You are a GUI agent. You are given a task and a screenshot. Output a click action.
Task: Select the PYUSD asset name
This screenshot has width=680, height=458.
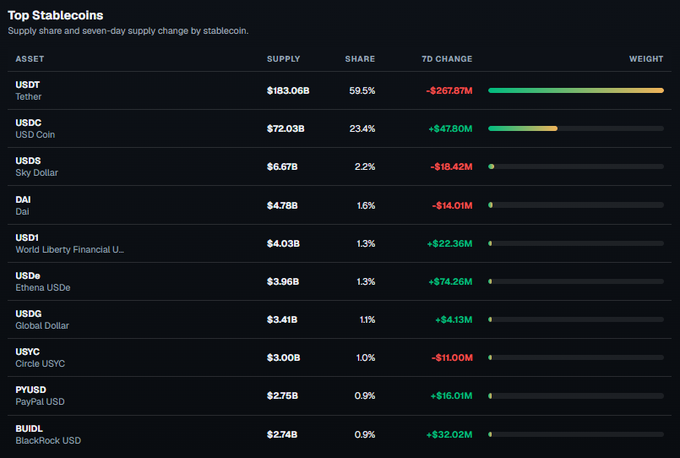click(x=31, y=390)
